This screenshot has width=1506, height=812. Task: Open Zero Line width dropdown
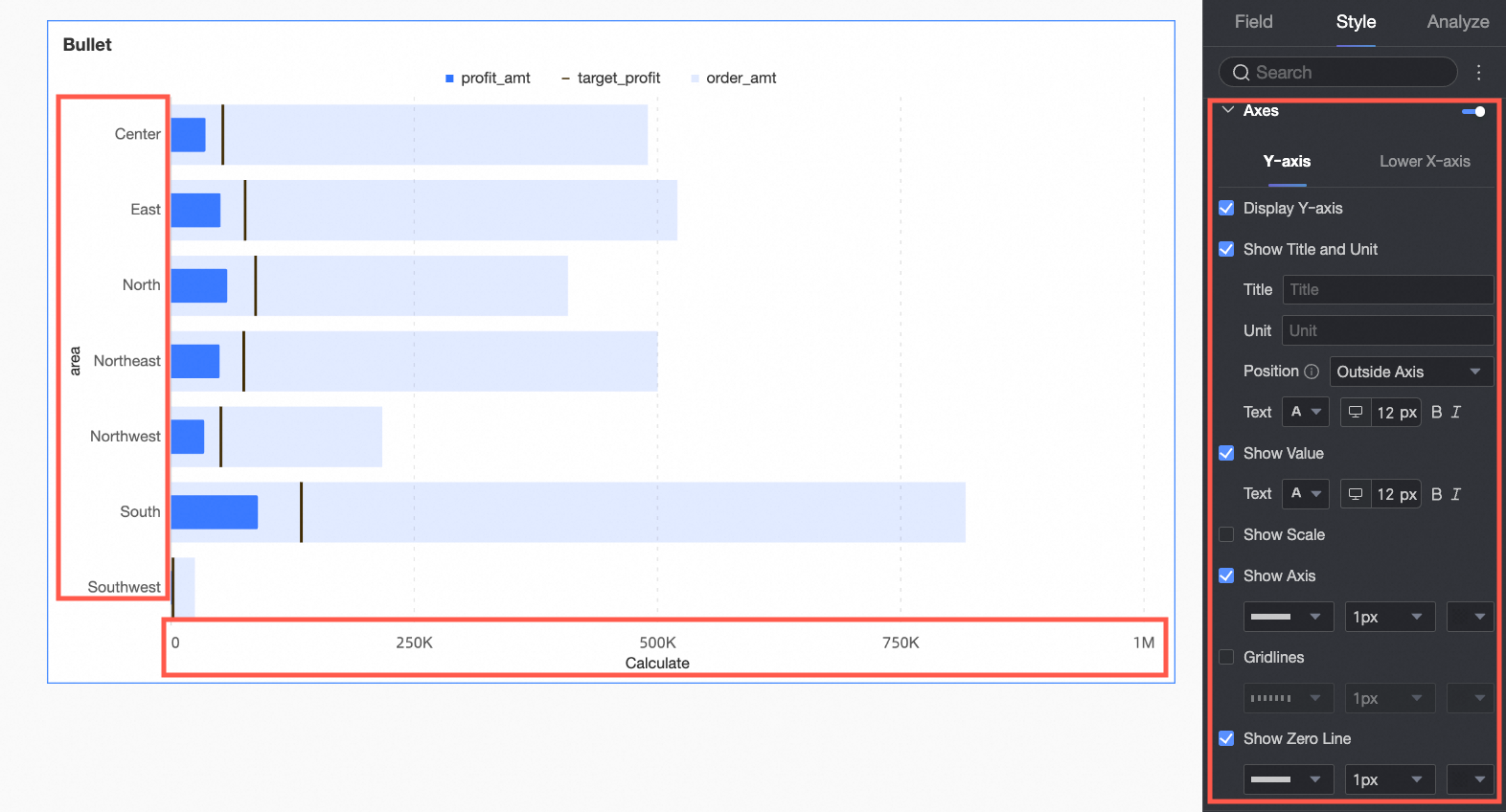1390,779
